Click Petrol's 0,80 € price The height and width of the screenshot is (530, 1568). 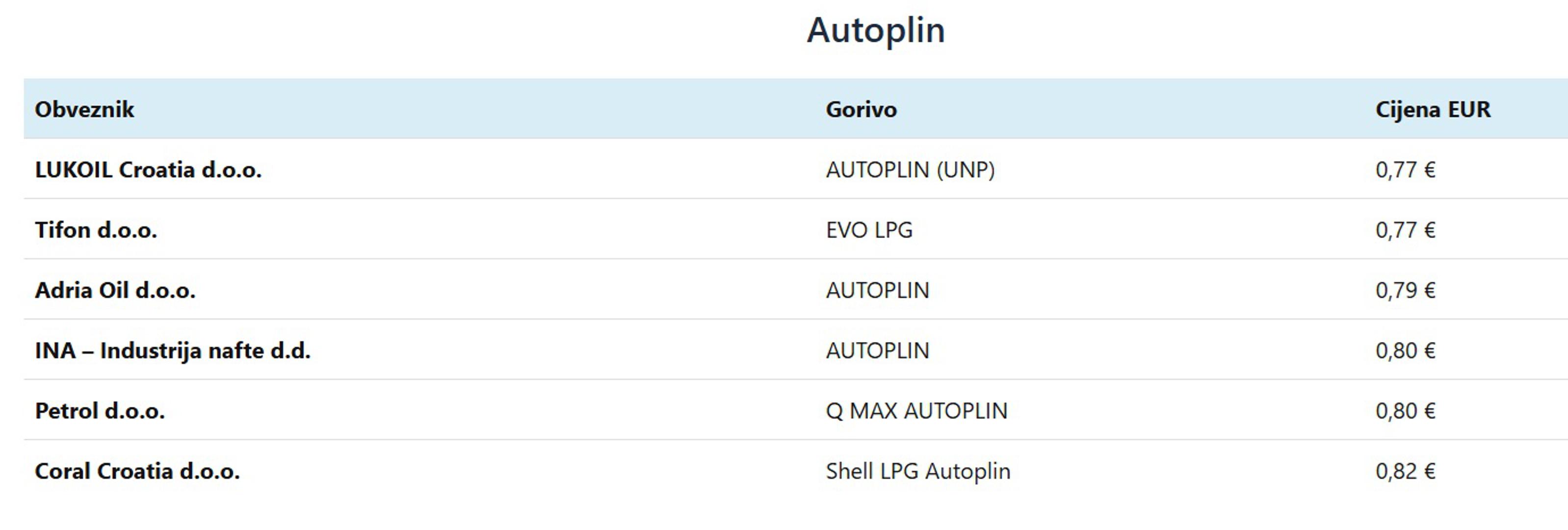[1405, 411]
